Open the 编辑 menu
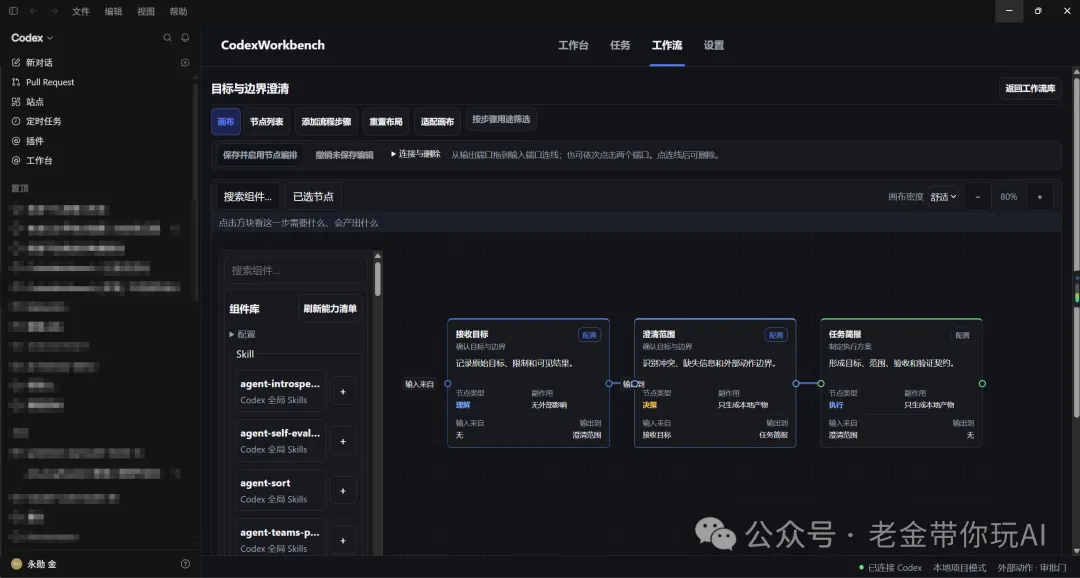This screenshot has height=578, width=1080. (x=114, y=11)
